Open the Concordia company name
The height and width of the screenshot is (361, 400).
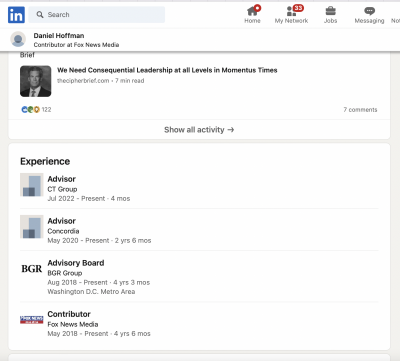63,231
